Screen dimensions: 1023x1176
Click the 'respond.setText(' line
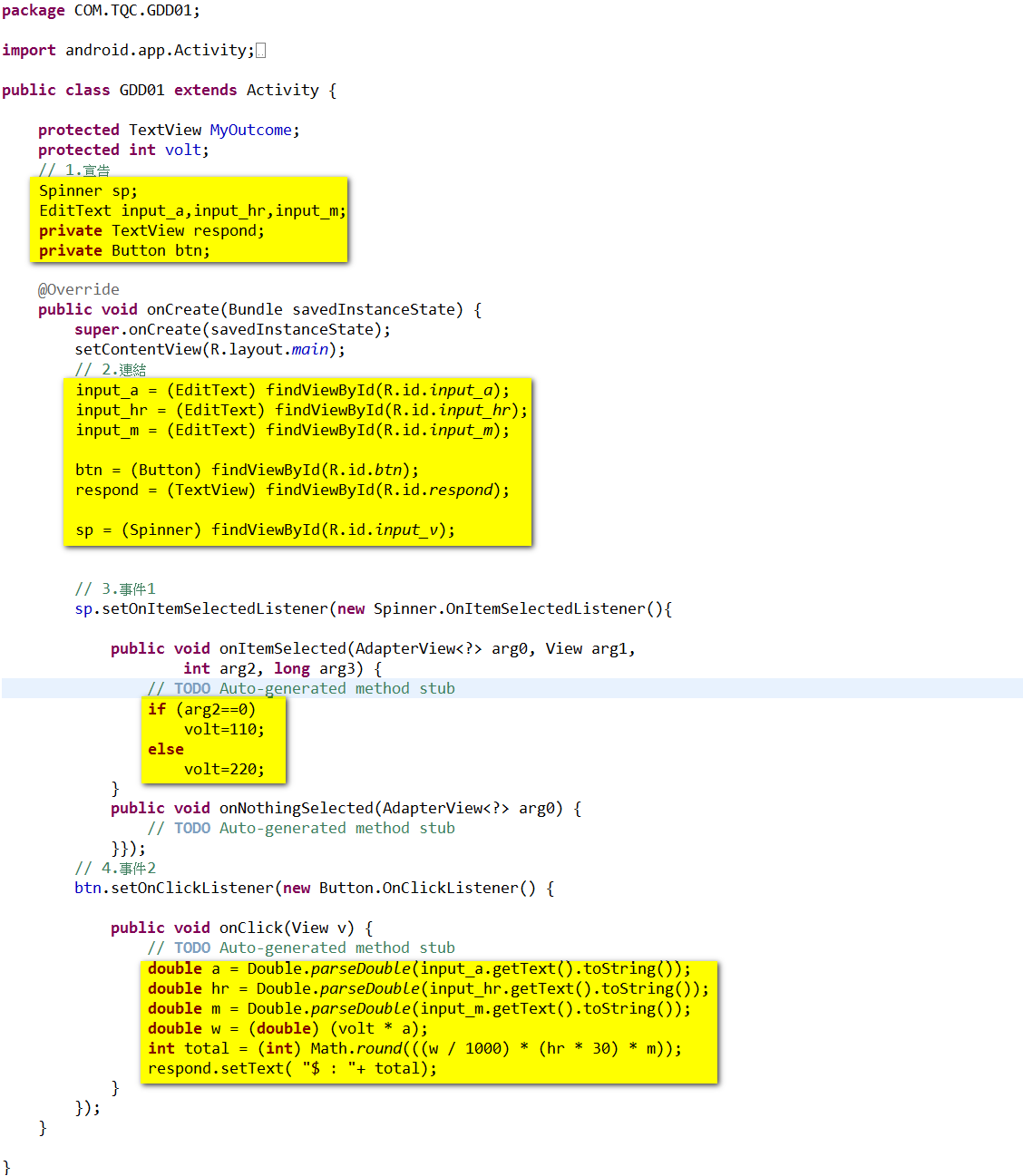[292, 1069]
